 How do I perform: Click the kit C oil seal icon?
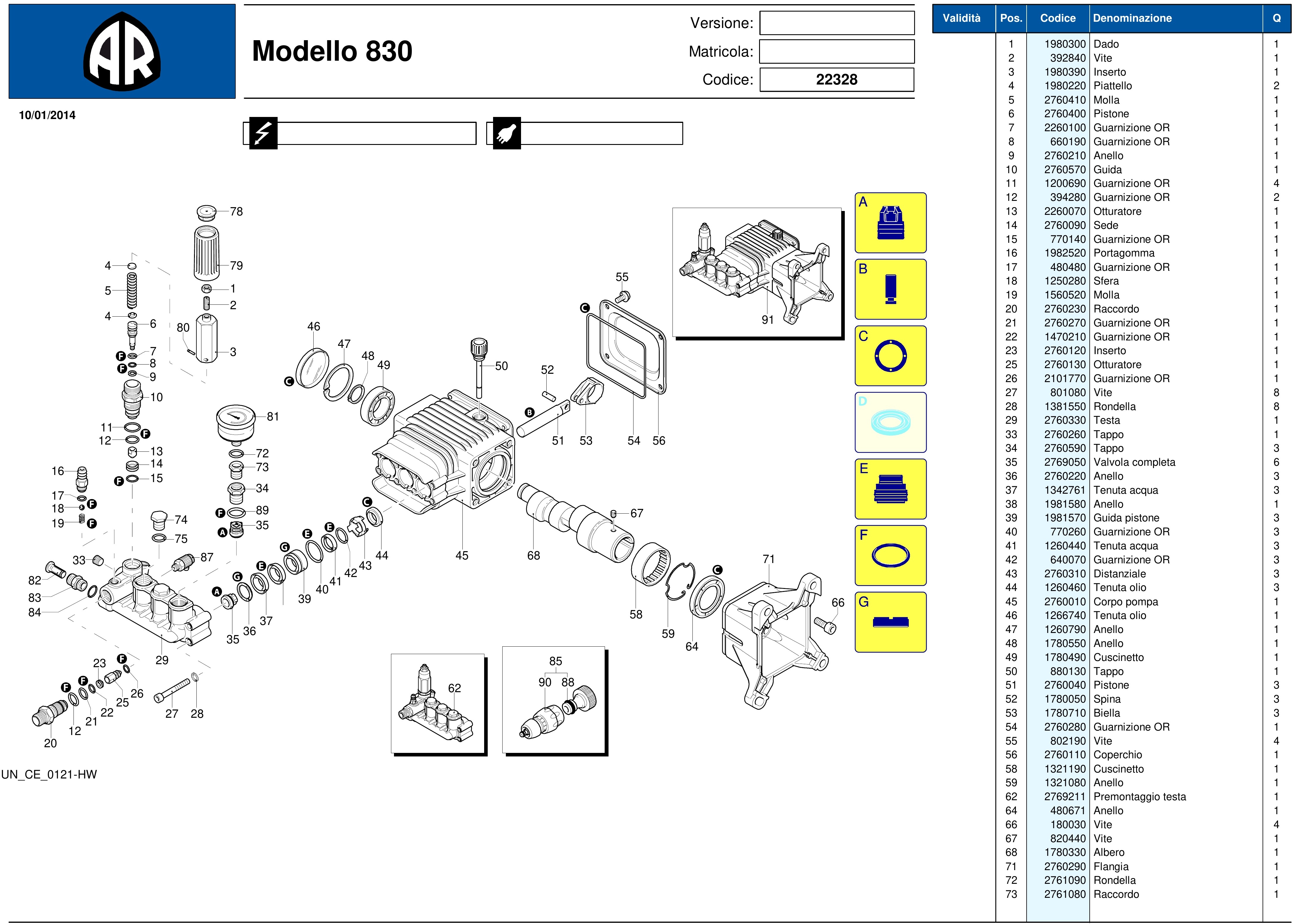click(890, 356)
